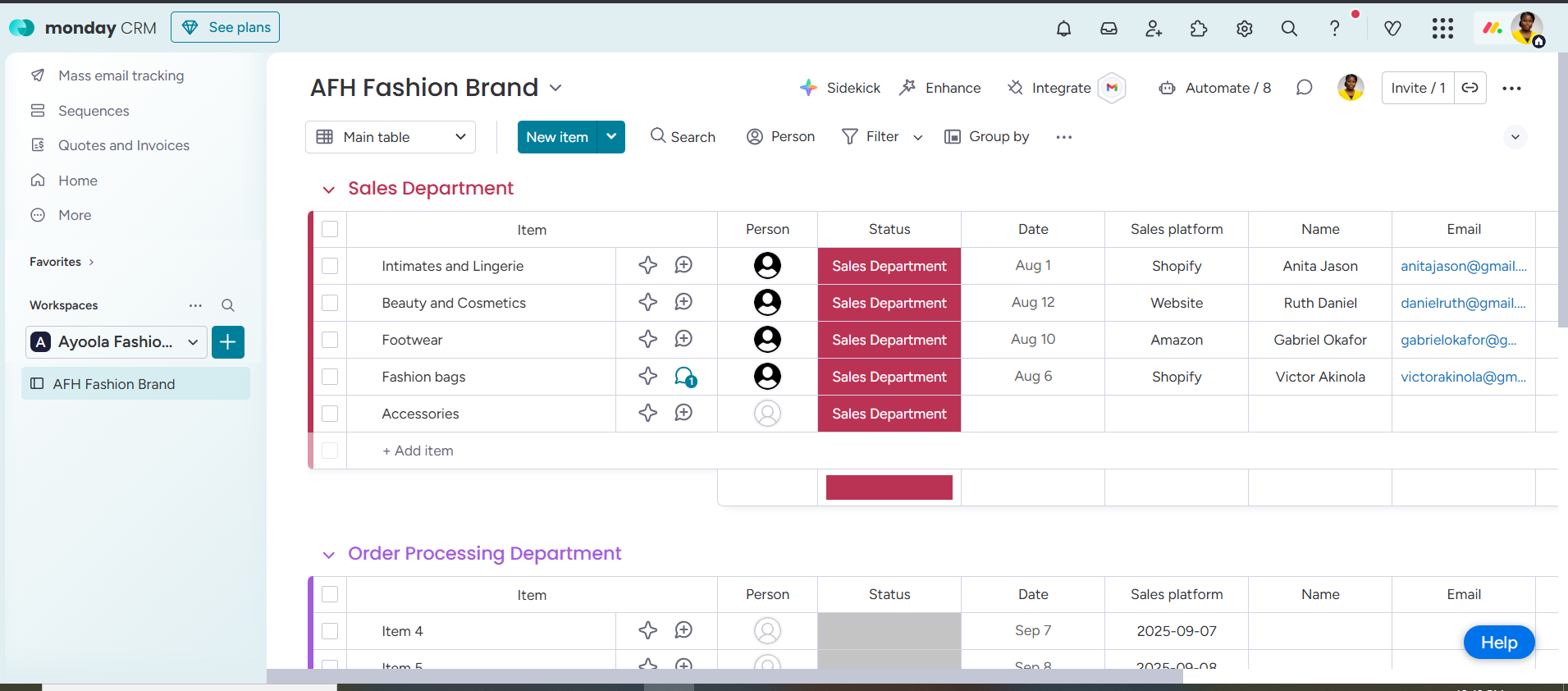Open the notifications bell

(1063, 29)
